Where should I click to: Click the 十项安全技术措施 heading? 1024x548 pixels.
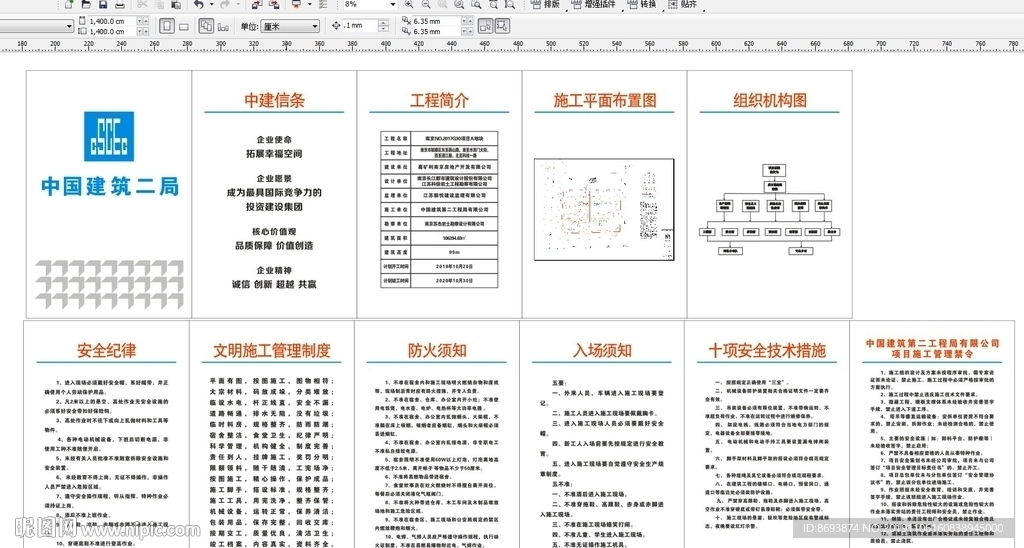[767, 350]
